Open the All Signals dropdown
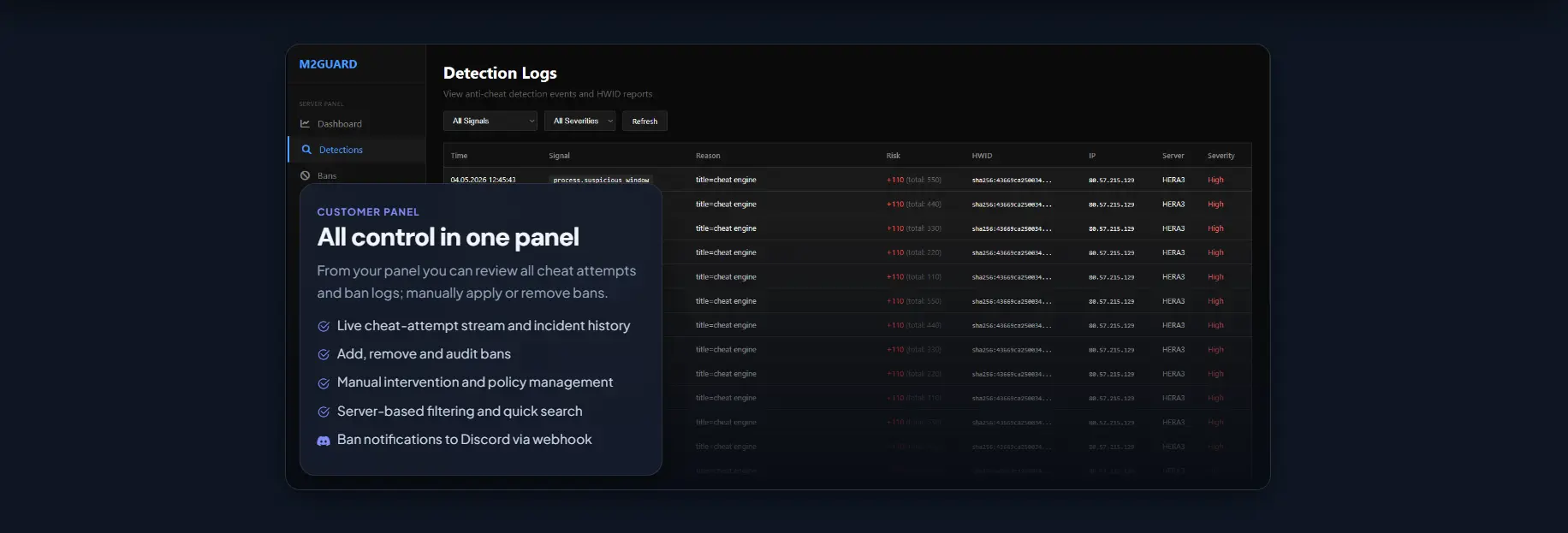 pyautogui.click(x=490, y=121)
